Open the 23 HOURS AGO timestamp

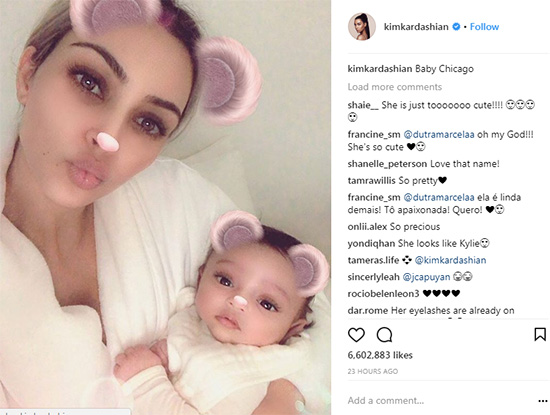point(373,371)
